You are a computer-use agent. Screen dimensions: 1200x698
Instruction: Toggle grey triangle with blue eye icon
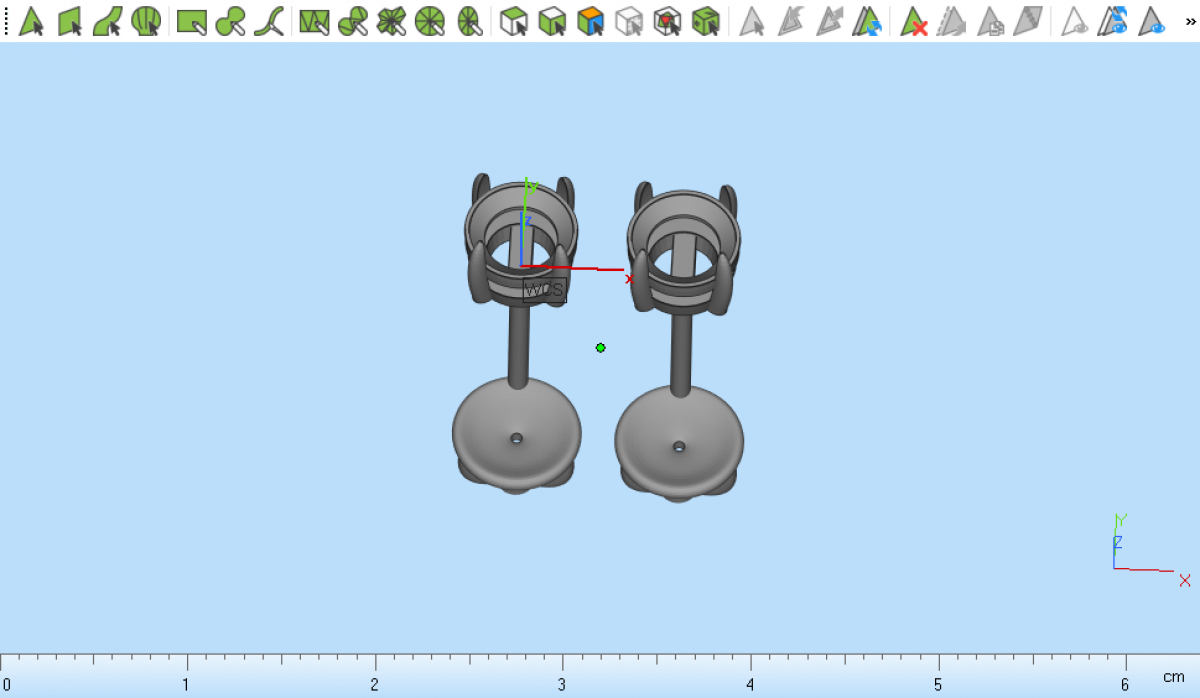coord(1151,21)
